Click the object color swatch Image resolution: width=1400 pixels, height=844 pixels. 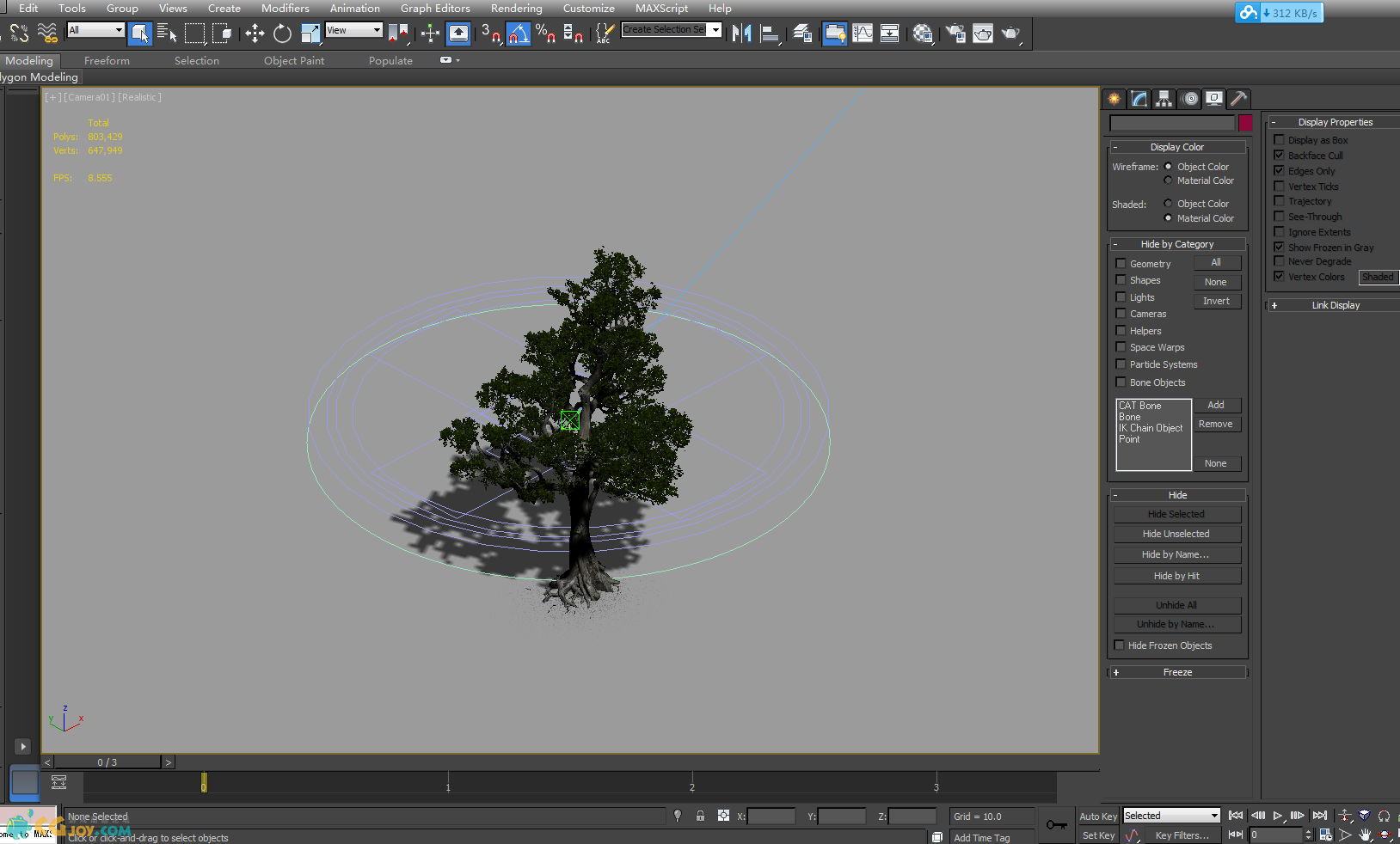(1245, 123)
